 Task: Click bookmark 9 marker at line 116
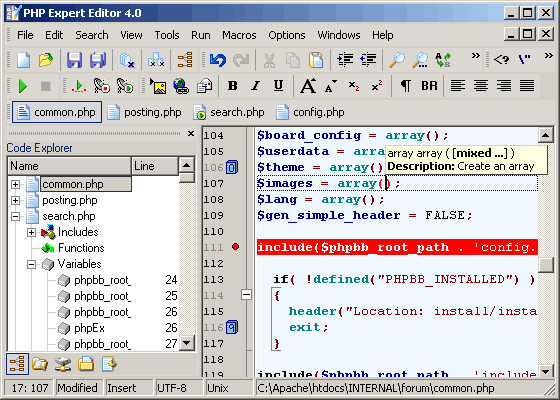click(x=232, y=327)
